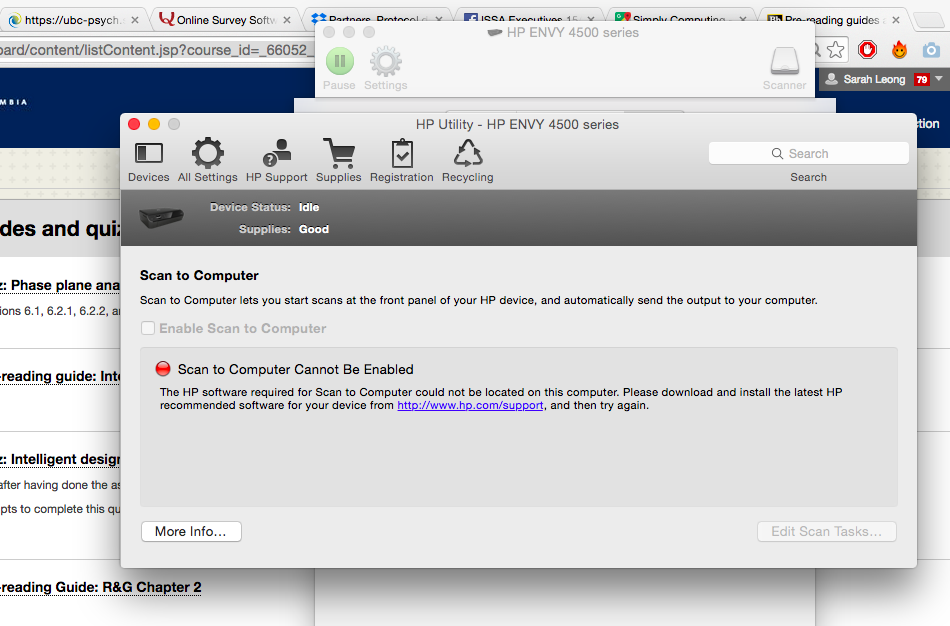This screenshot has width=950, height=626.
Task: Close the ubc-psych browser tab
Action: click(135, 20)
